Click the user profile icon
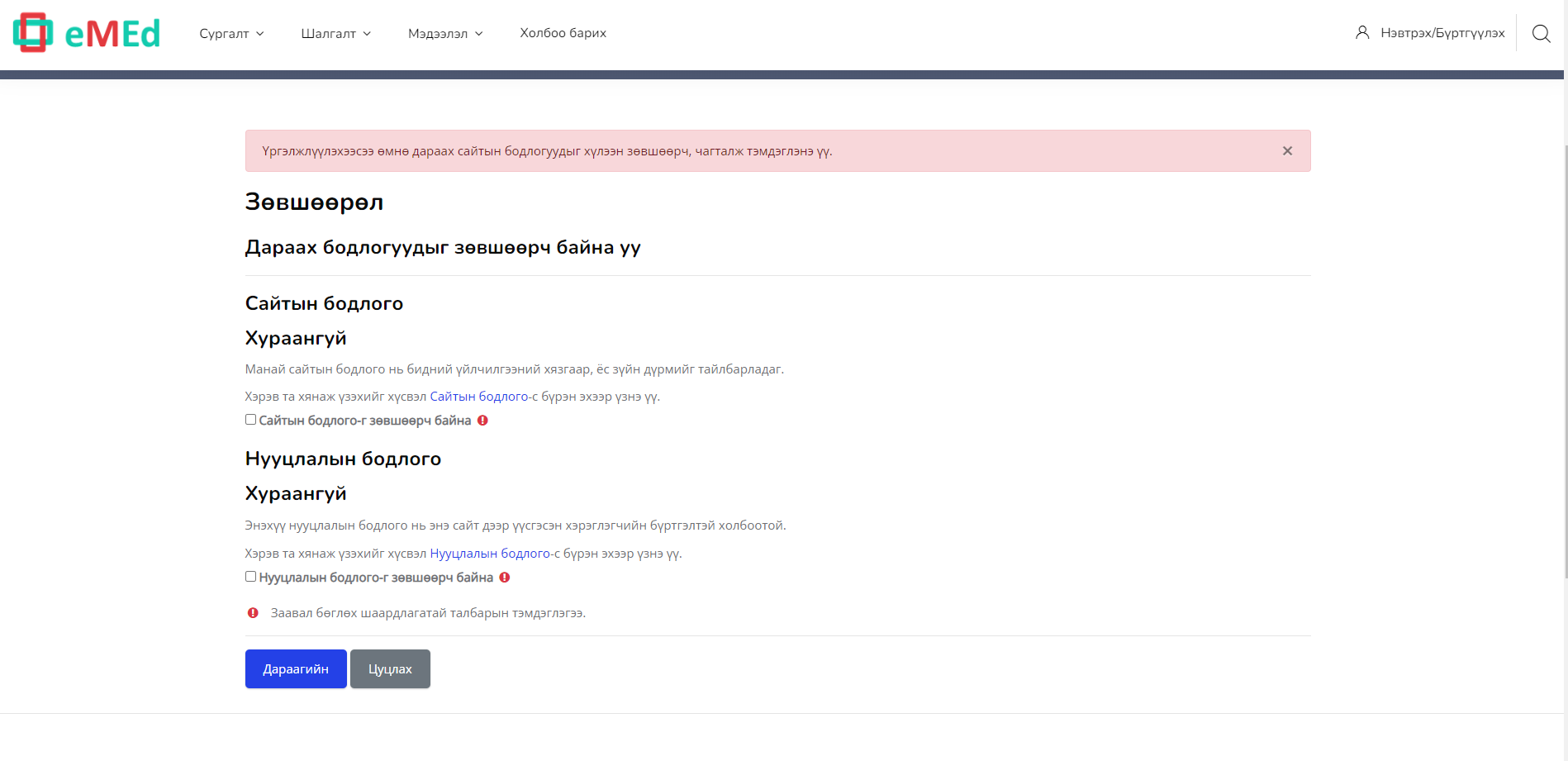The width and height of the screenshot is (1568, 761). point(1362,33)
